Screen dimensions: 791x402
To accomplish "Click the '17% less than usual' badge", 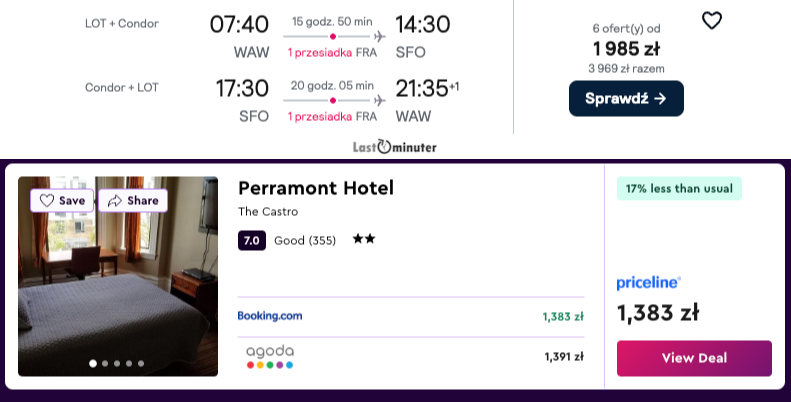I will point(679,188).
